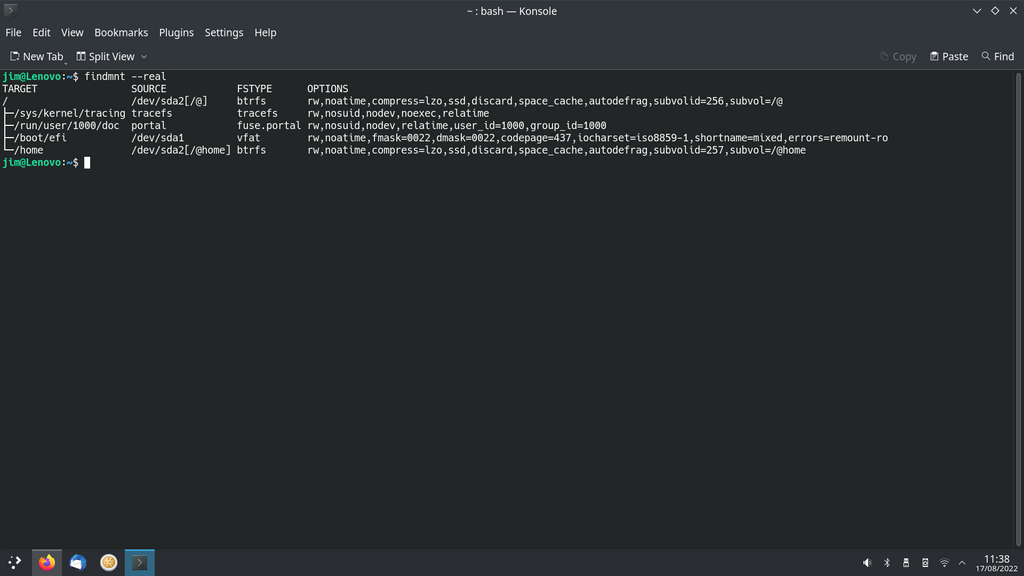The width and height of the screenshot is (1024, 576).
Task: Open the volume control tray icon
Action: (867, 563)
